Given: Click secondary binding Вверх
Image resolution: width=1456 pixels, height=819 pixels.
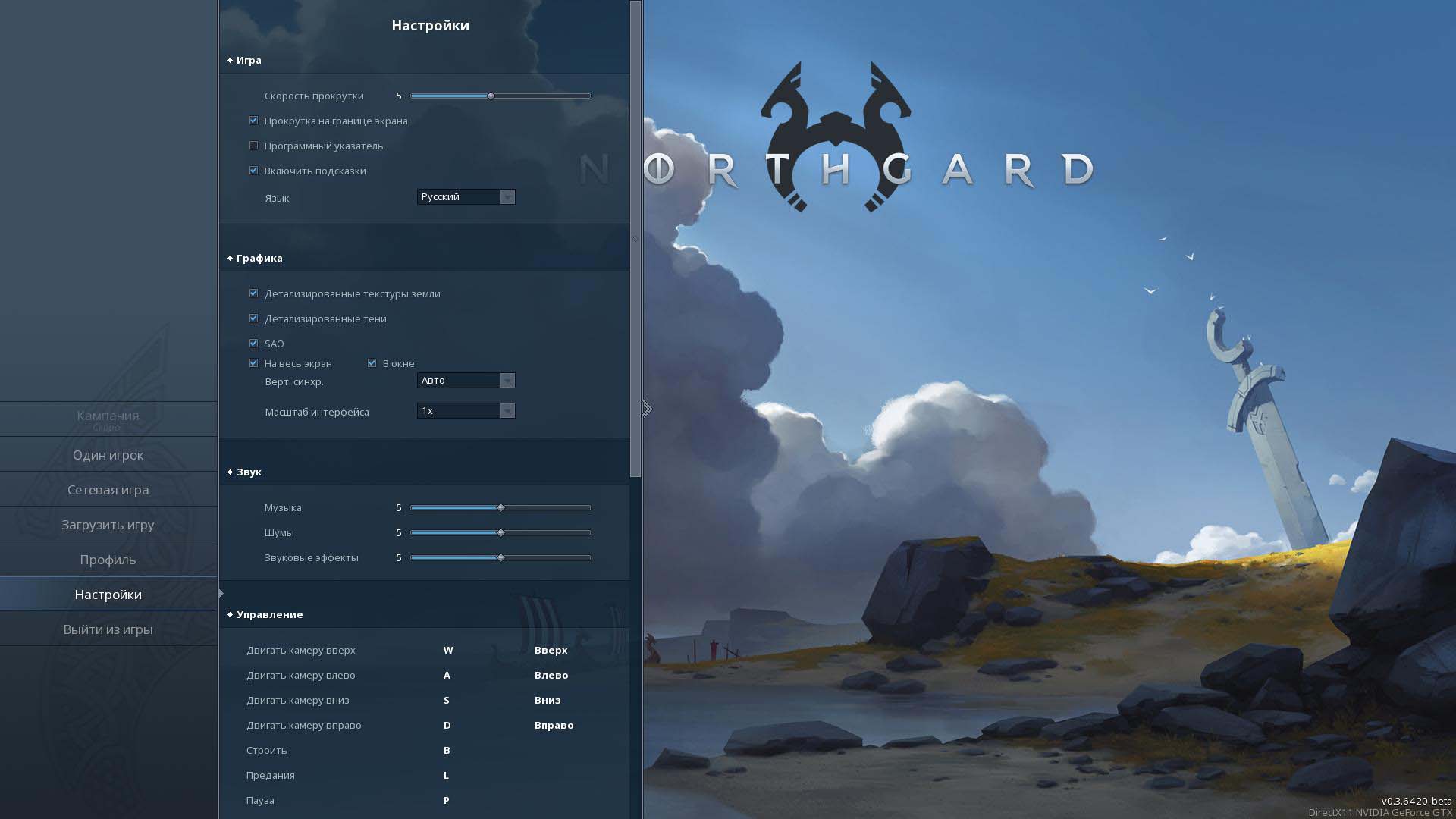Looking at the screenshot, I should pyautogui.click(x=551, y=651).
